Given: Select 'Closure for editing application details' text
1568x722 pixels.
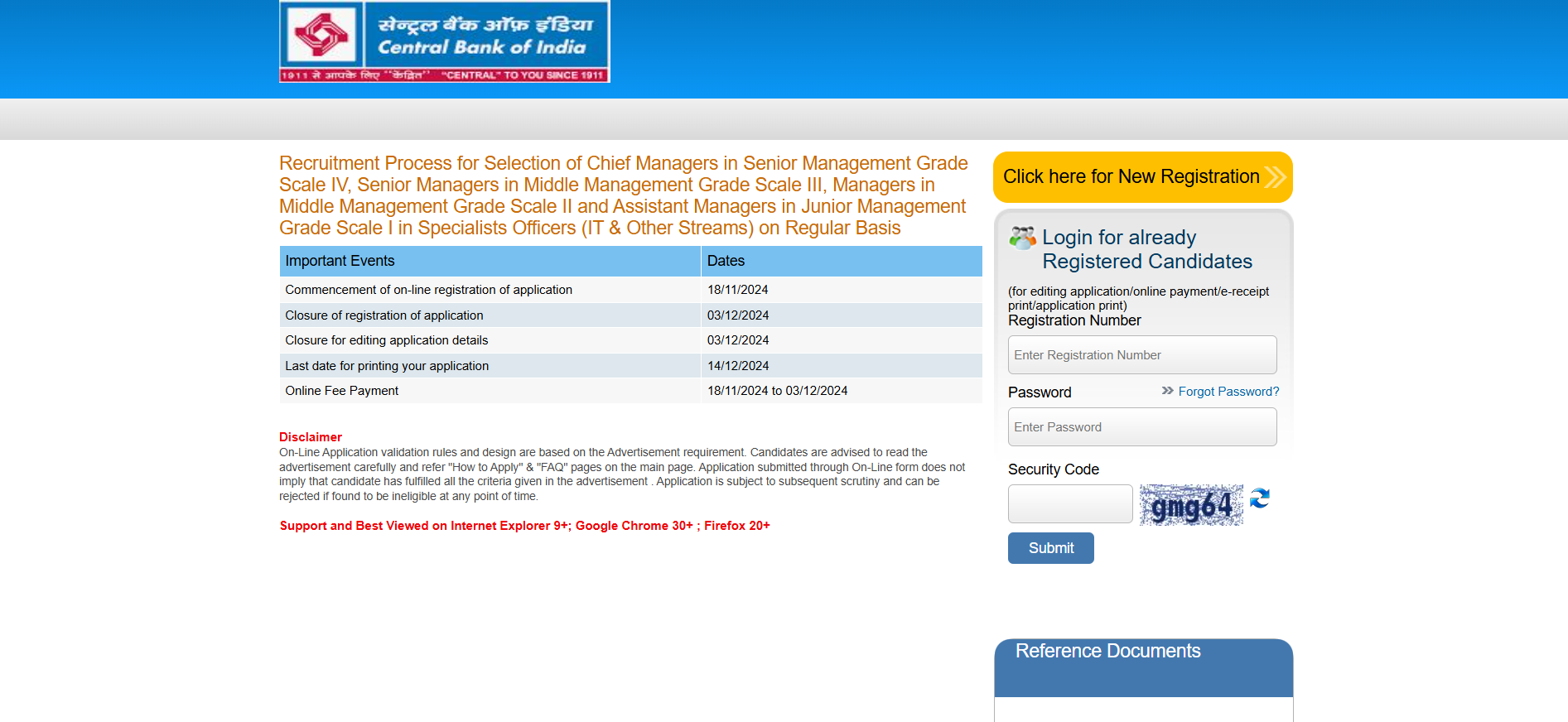Looking at the screenshot, I should pyautogui.click(x=387, y=340).
